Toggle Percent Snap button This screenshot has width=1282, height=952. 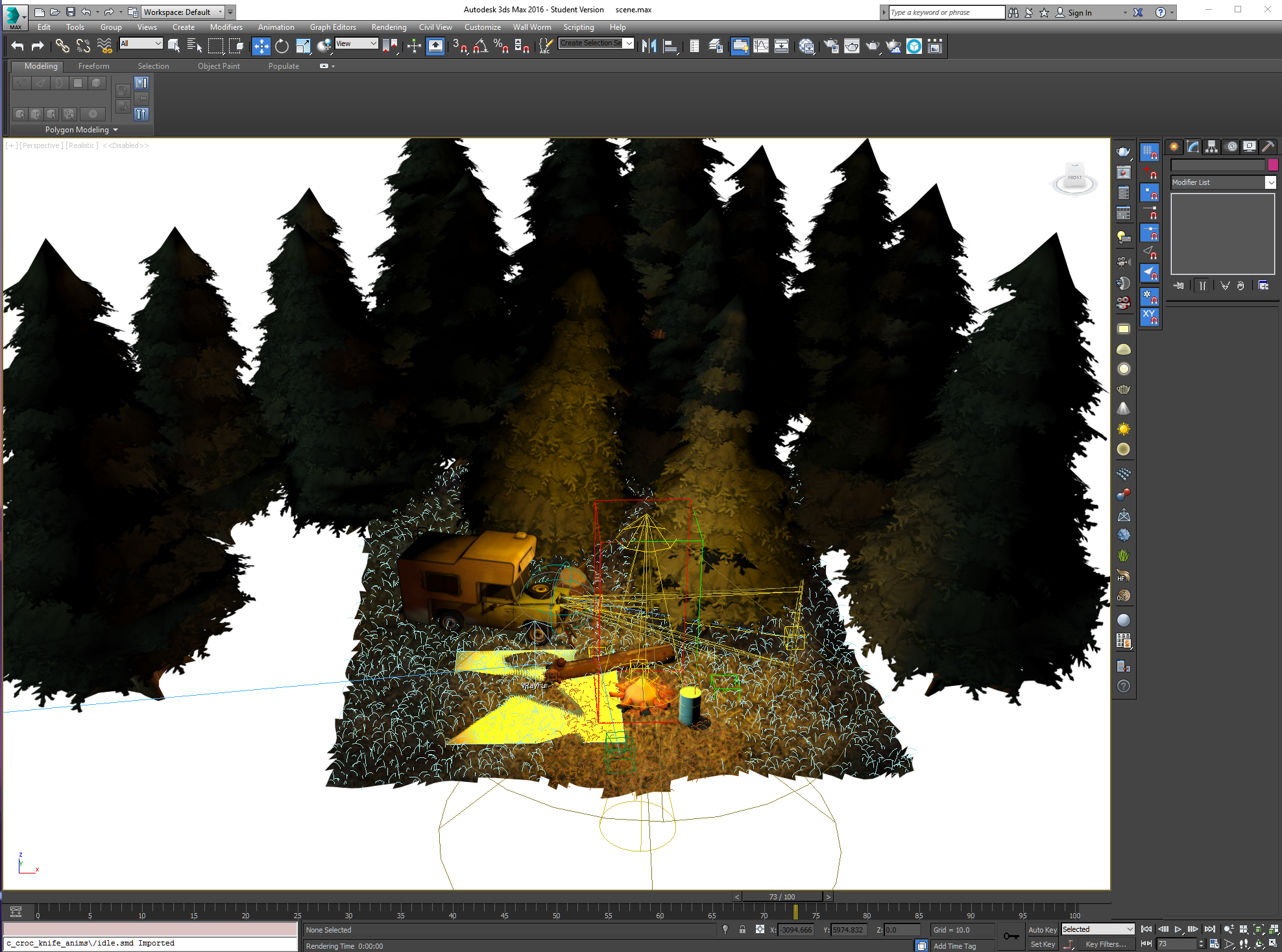point(501,45)
